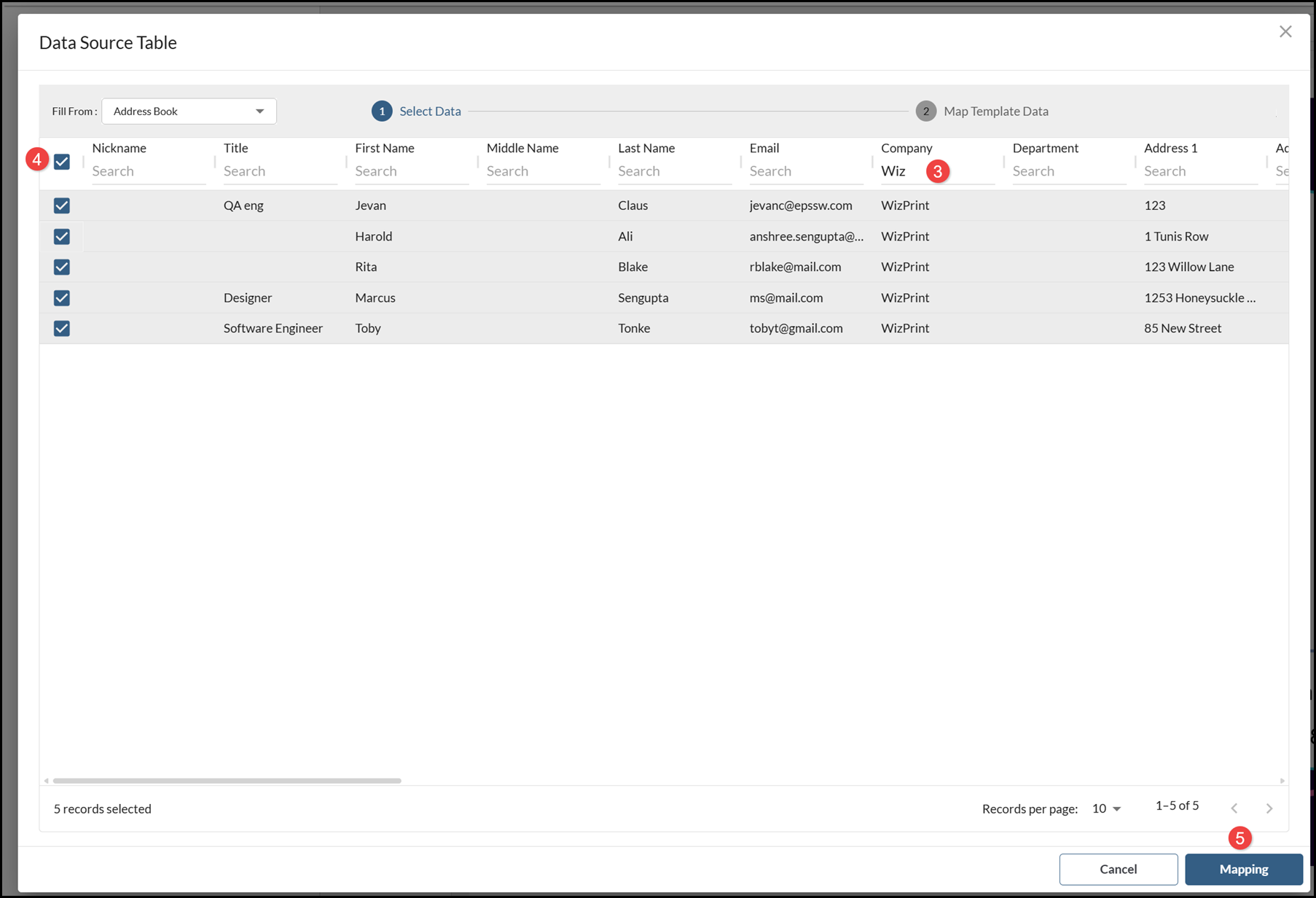Go to next page of records
This screenshot has width=1316, height=898.
[1269, 808]
